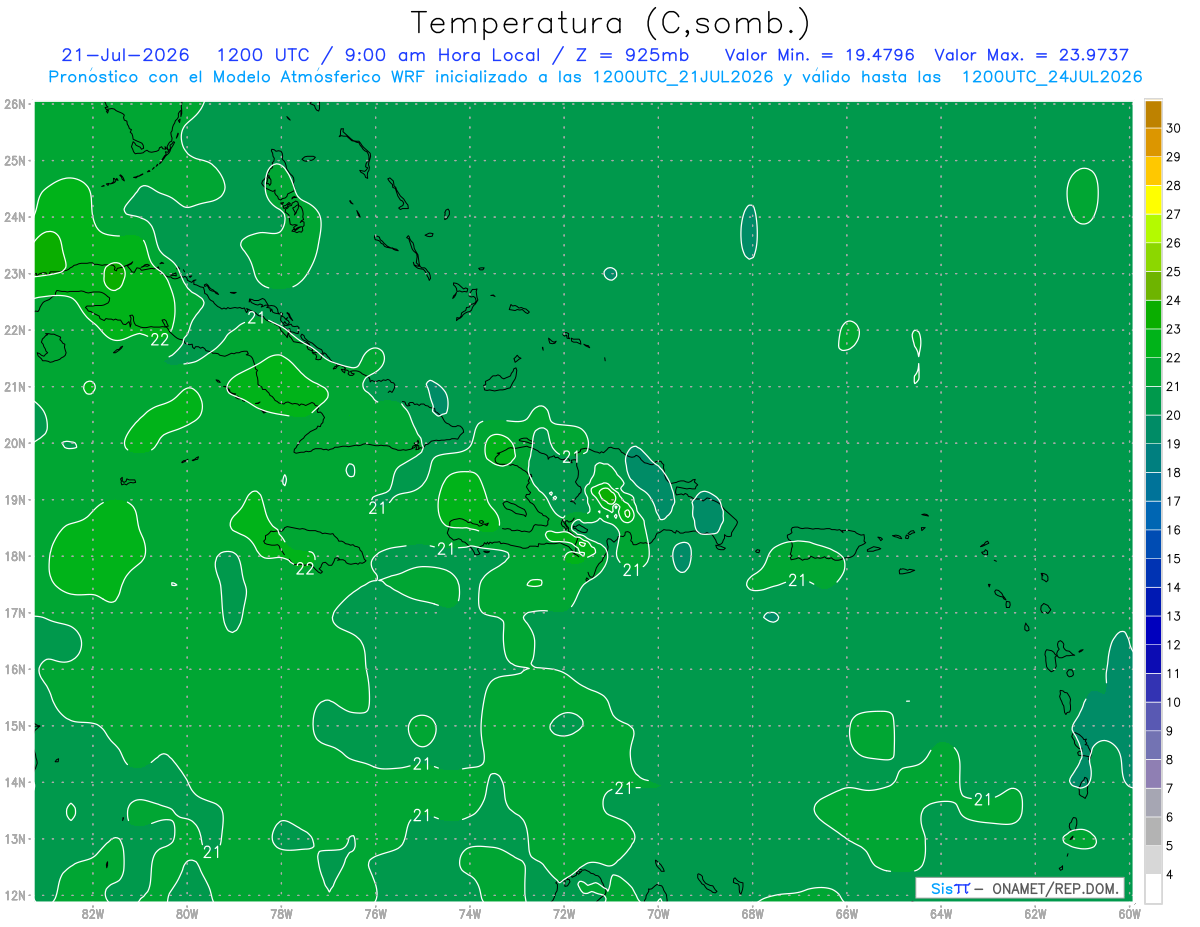Click the latitude label '26N'
Image resolution: width=1200 pixels, height=927 pixels.
click(x=15, y=104)
